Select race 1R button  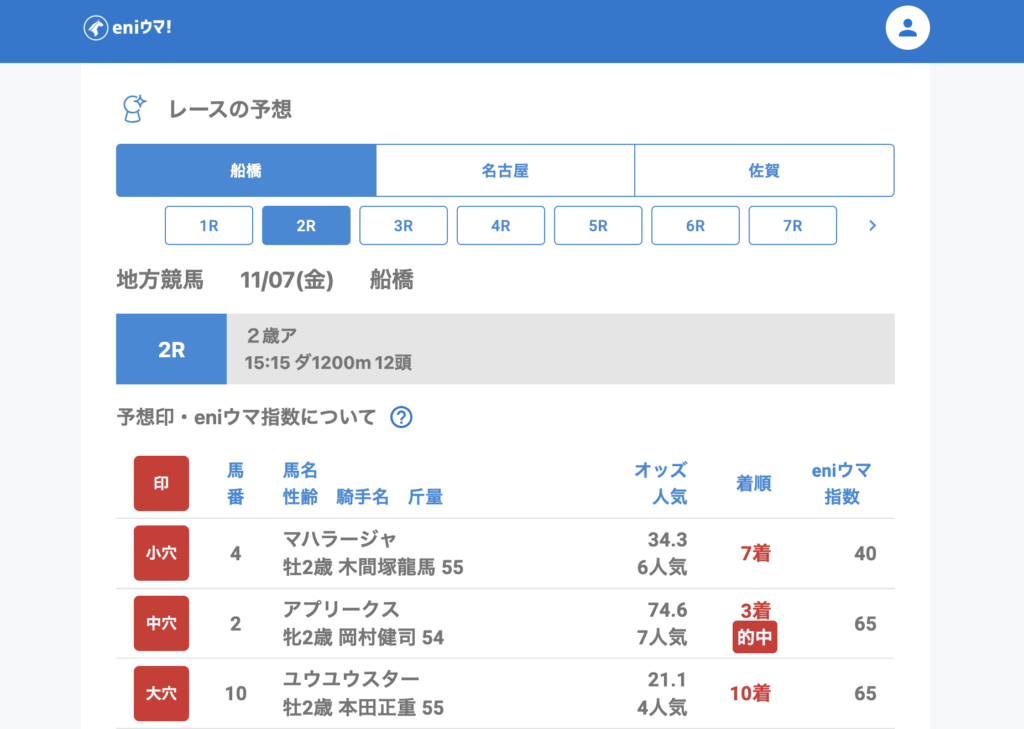coord(209,226)
